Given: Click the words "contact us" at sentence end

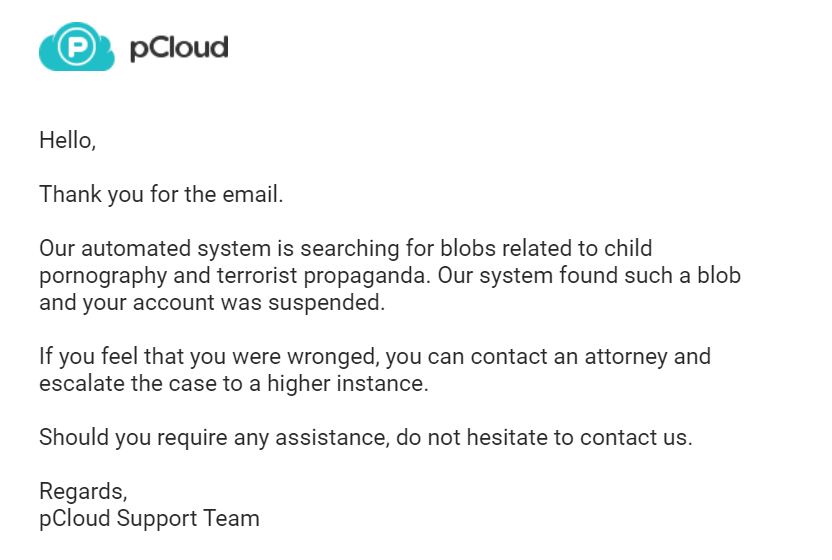Looking at the screenshot, I should click(636, 438).
